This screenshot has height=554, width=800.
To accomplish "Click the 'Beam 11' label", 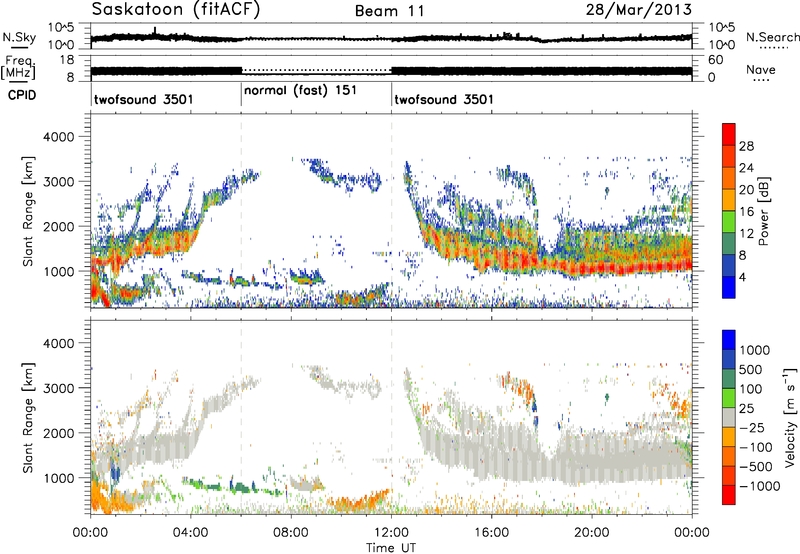I will click(x=390, y=11).
